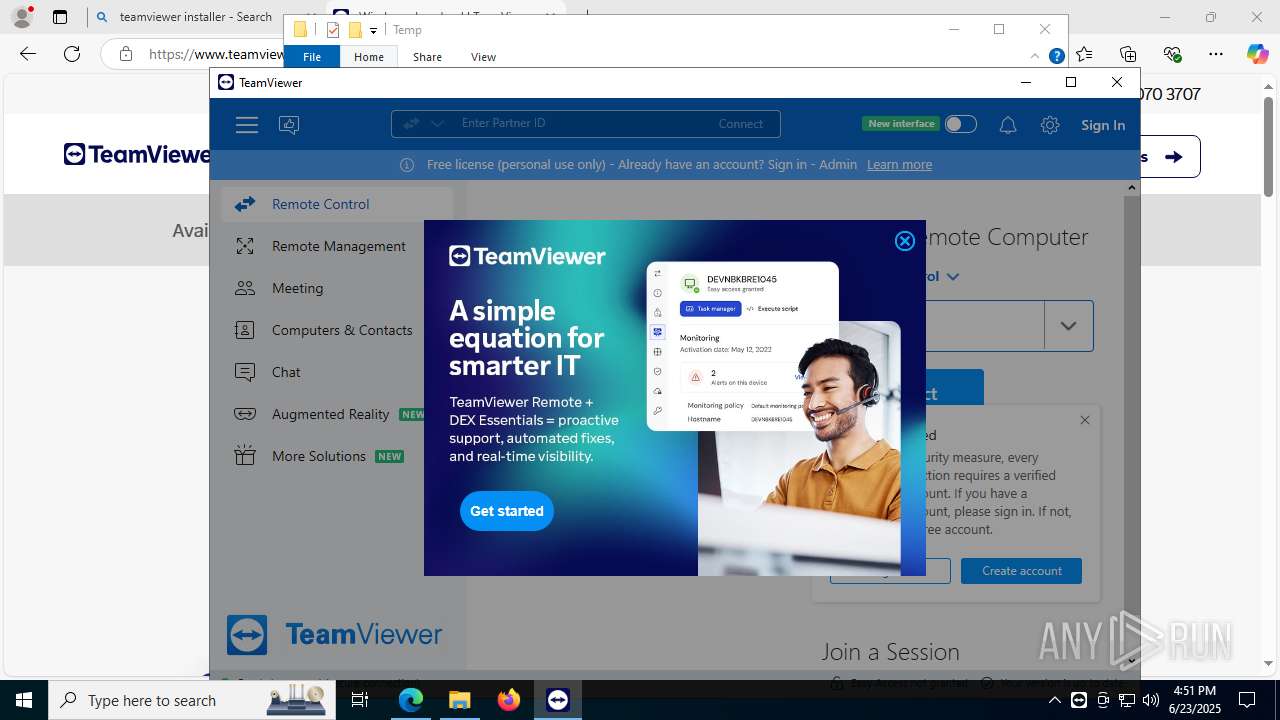
Task: Open the Action Center notifications
Action: click(x=1247, y=700)
